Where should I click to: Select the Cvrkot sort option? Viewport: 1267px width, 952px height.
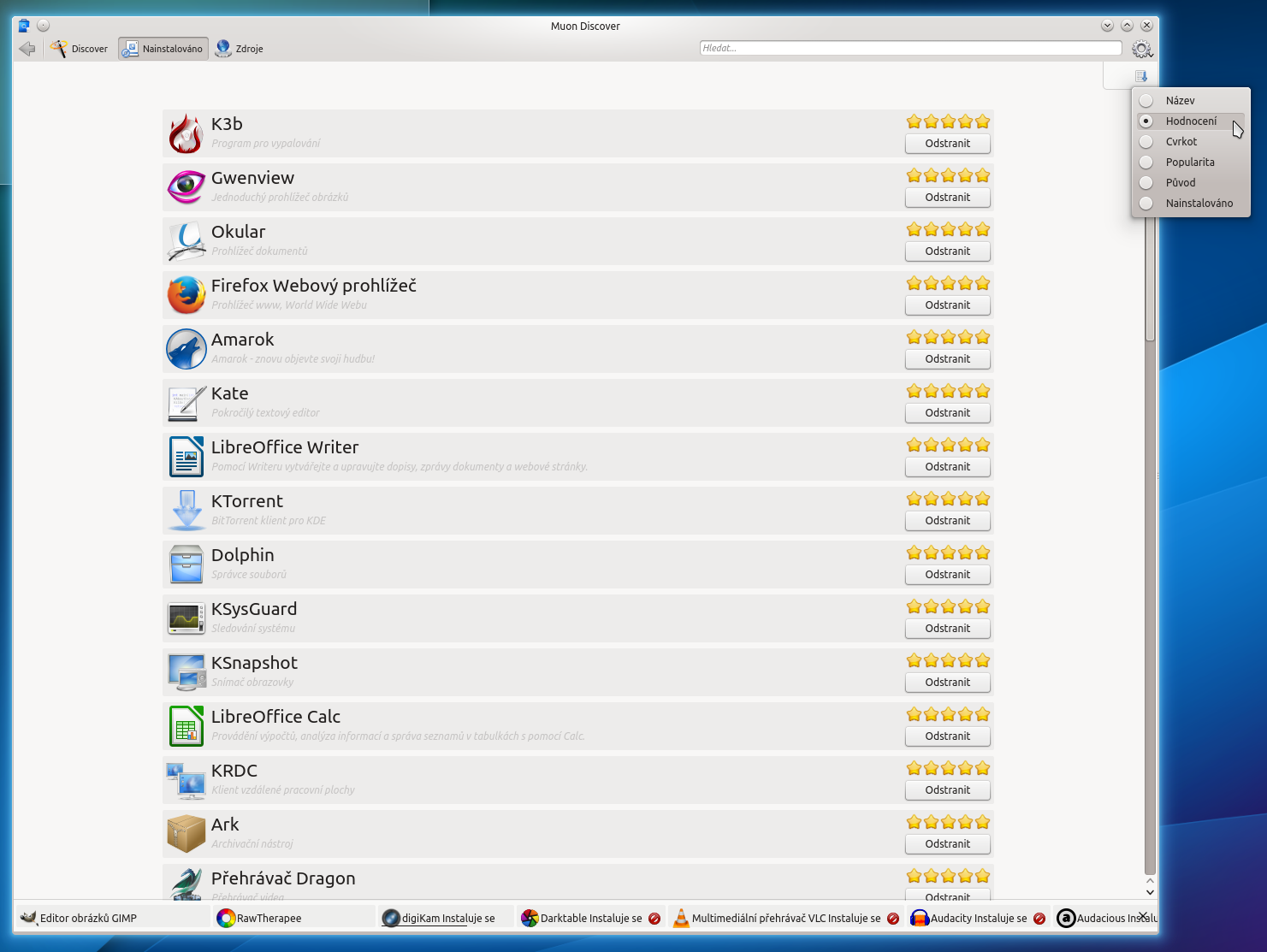[x=1190, y=141]
